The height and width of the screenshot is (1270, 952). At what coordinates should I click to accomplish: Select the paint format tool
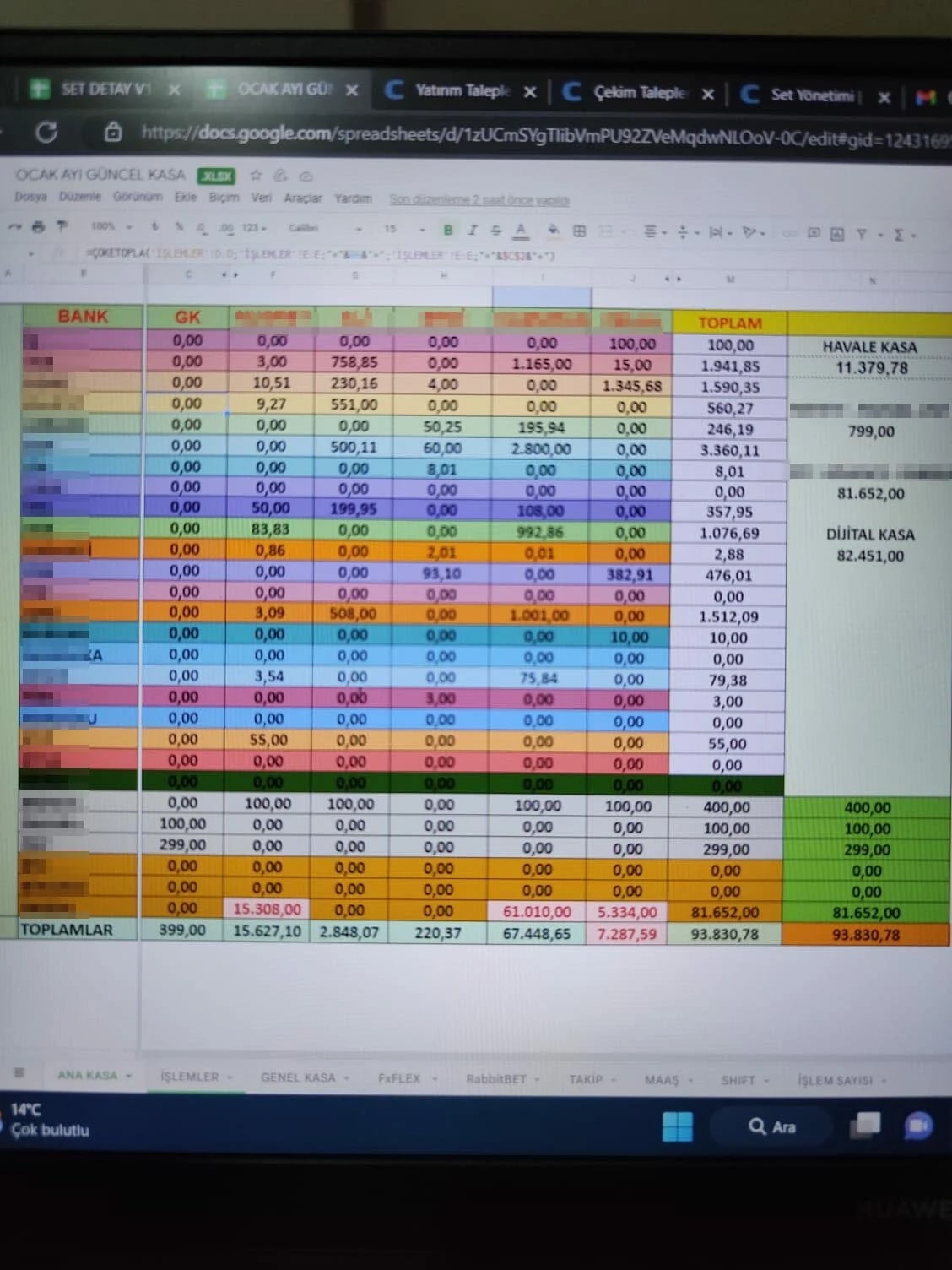tap(62, 226)
